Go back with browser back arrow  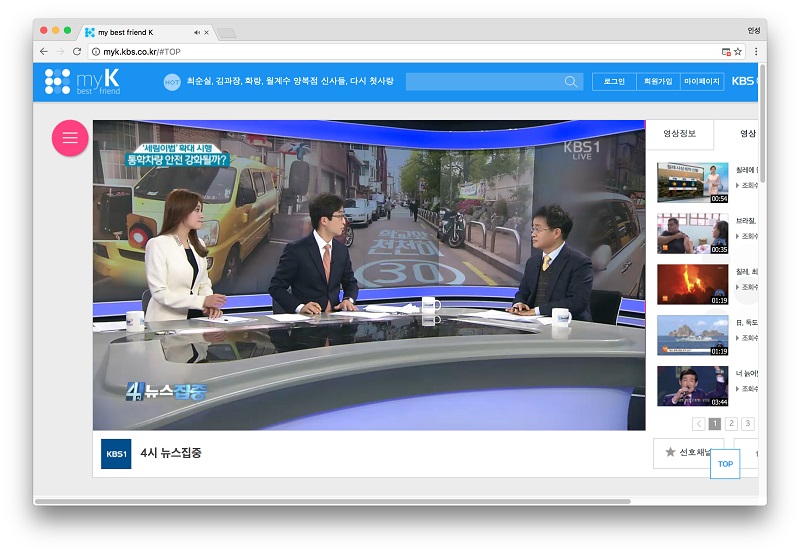44,52
